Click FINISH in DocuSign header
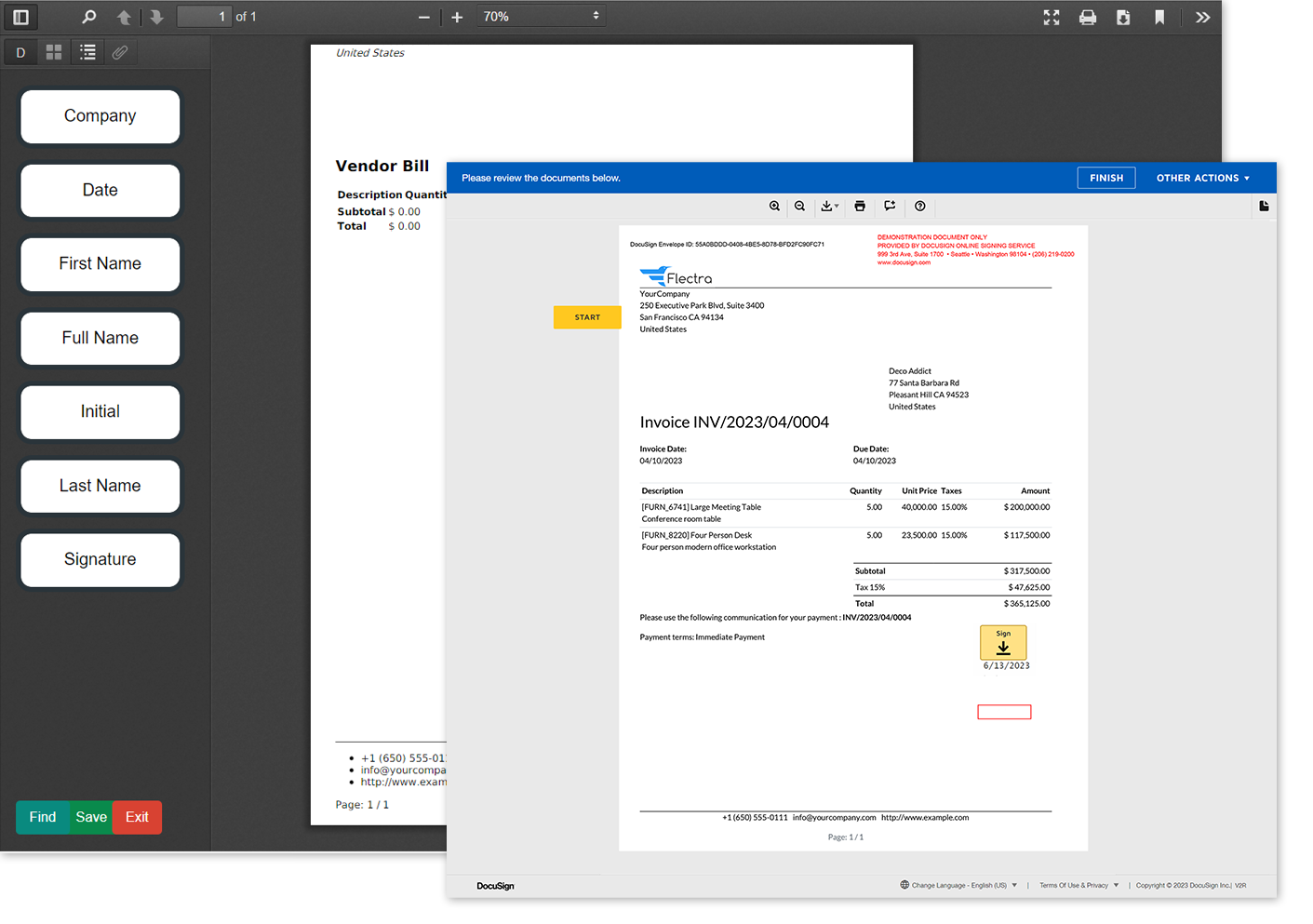The height and width of the screenshot is (924, 1313). (x=1106, y=178)
